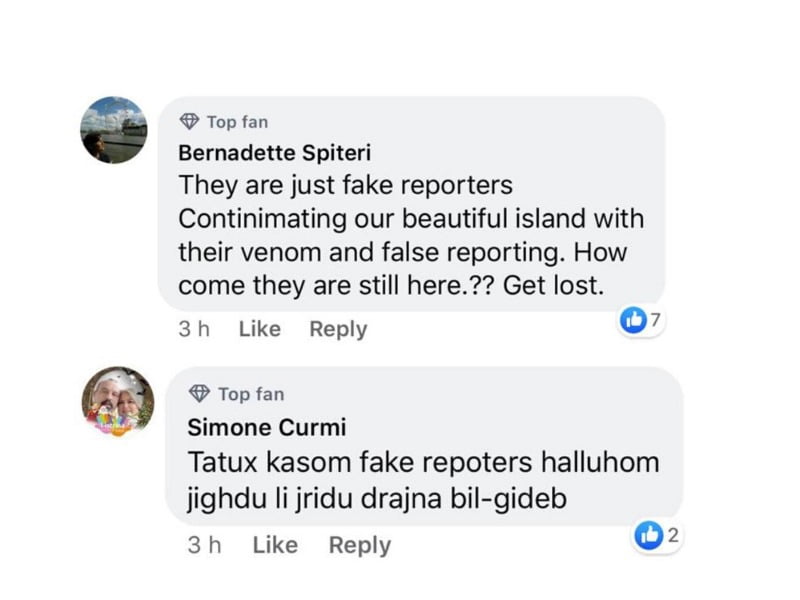Open the reaction count 7 on Bernadette's comment

tap(656, 320)
